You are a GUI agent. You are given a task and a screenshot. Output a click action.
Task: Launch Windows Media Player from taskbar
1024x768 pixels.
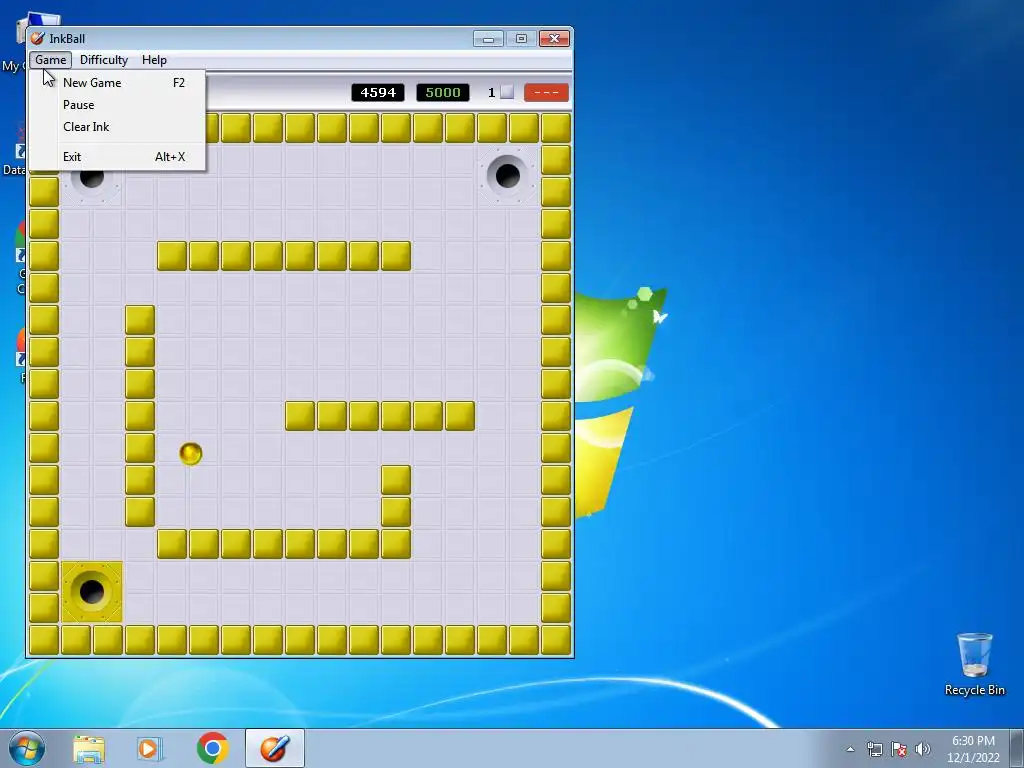click(150, 748)
